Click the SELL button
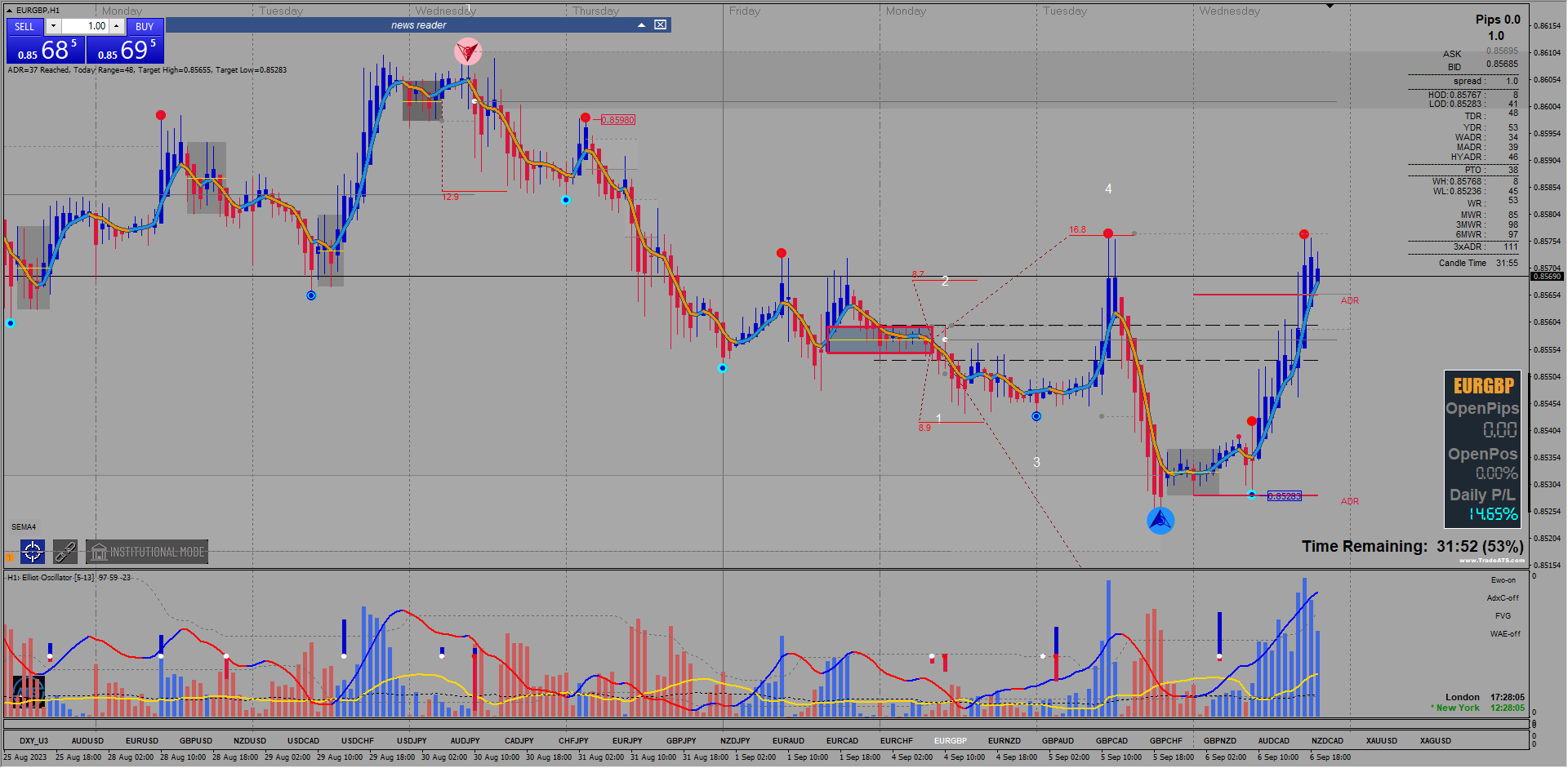 [24, 26]
